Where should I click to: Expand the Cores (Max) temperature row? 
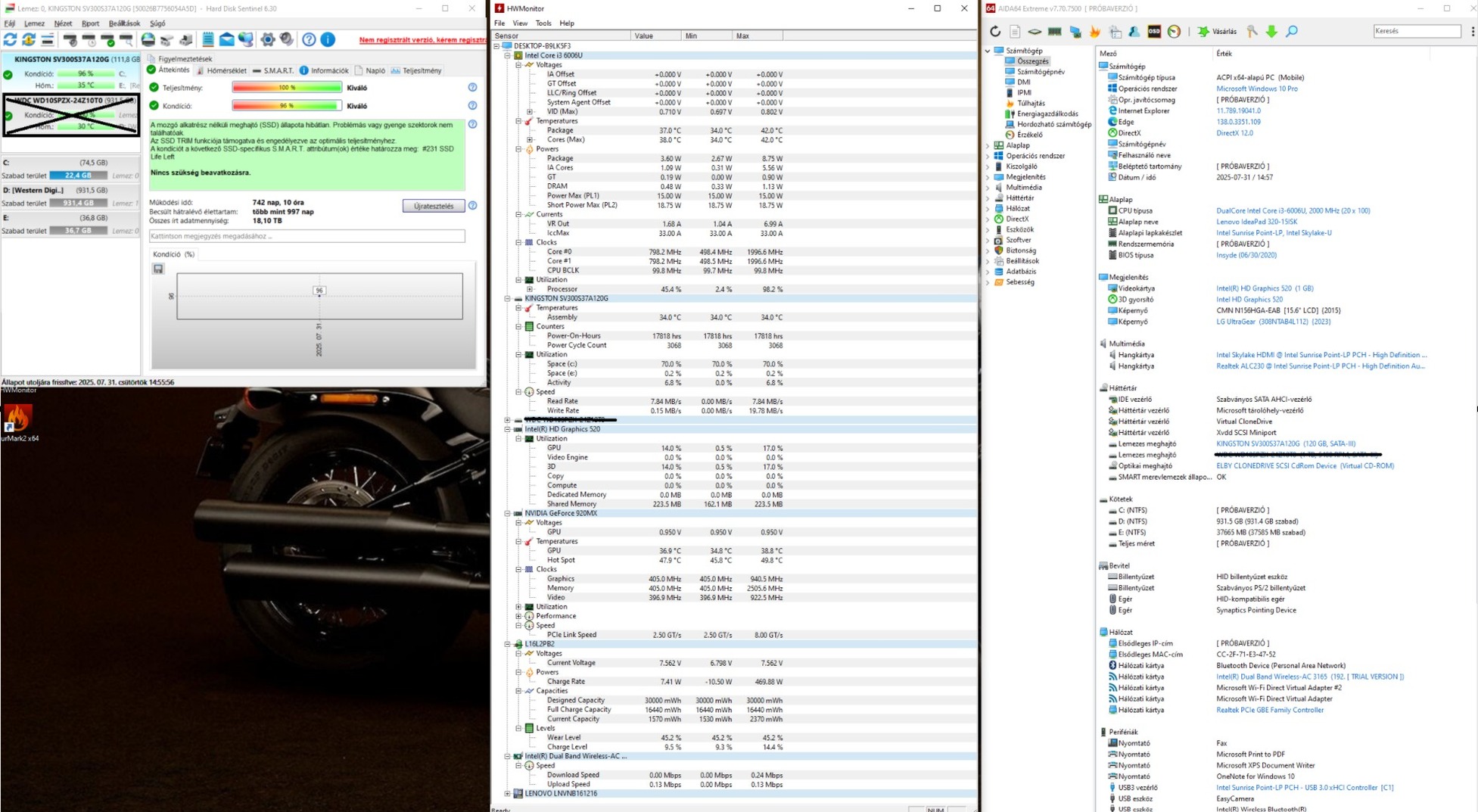click(529, 140)
